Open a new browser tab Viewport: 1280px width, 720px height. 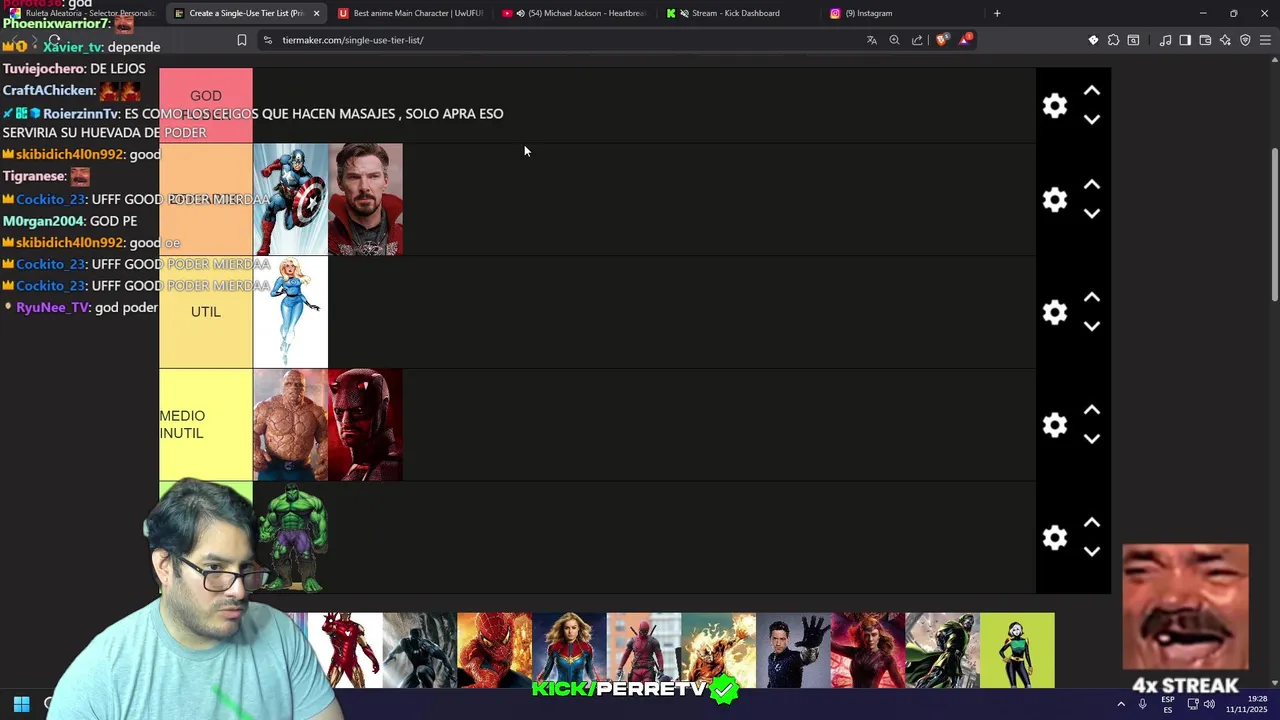(997, 13)
